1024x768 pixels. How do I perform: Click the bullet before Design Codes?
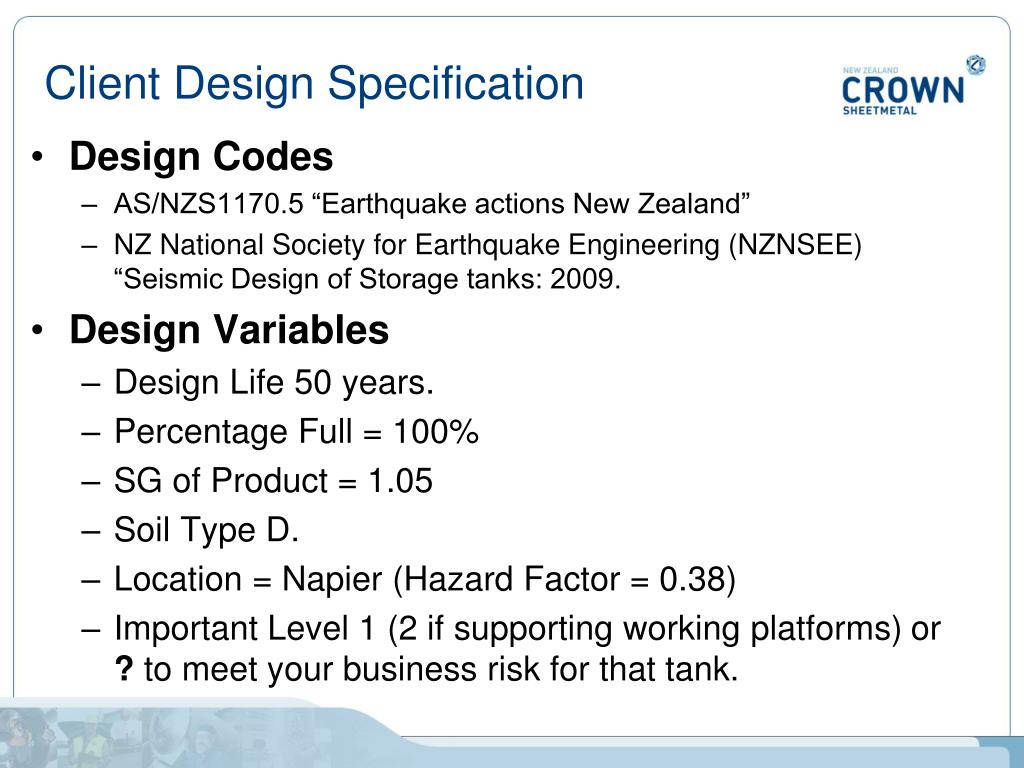[38, 157]
